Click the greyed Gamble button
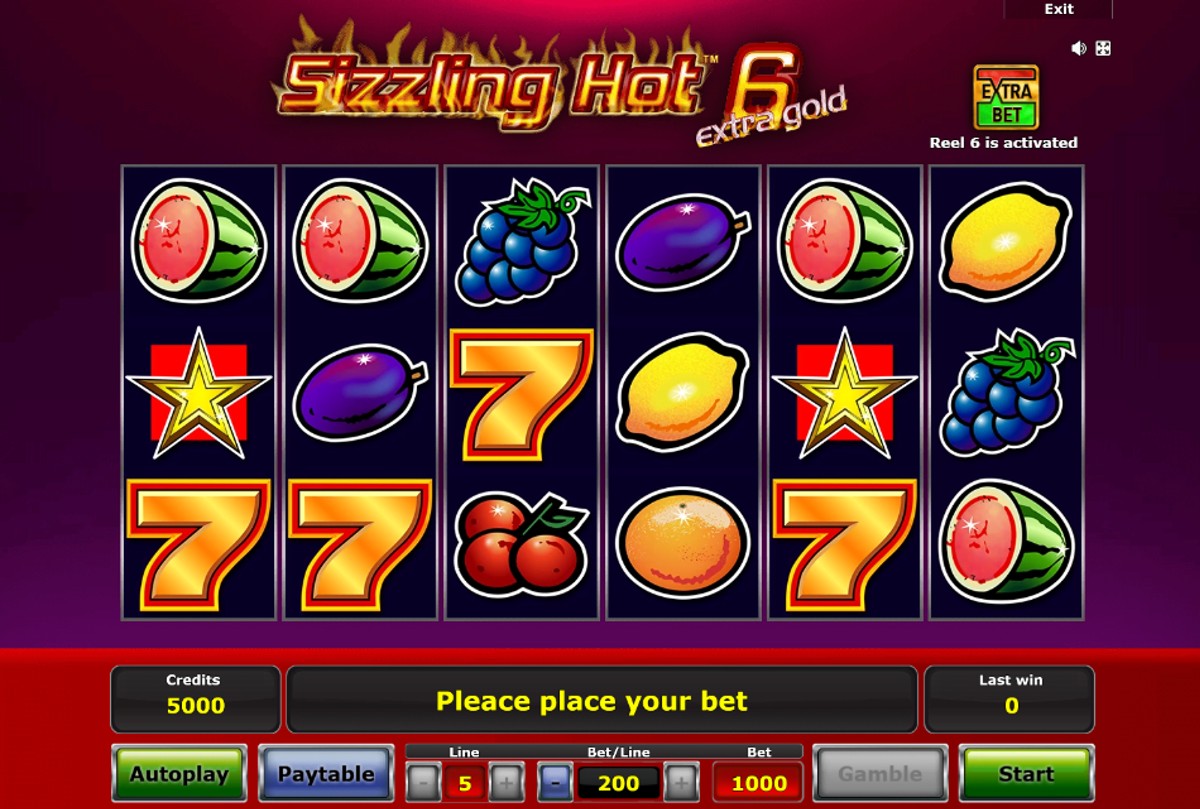This screenshot has width=1200, height=809. [880, 774]
